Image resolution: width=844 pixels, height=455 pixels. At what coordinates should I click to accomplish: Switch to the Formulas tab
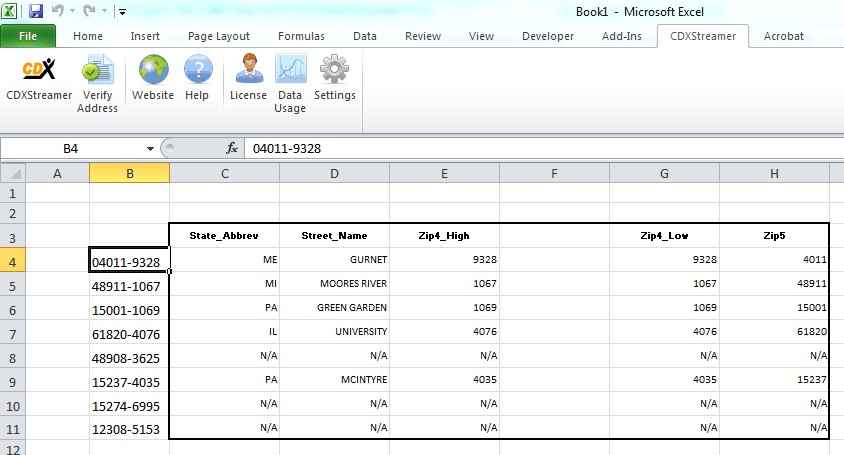click(301, 36)
